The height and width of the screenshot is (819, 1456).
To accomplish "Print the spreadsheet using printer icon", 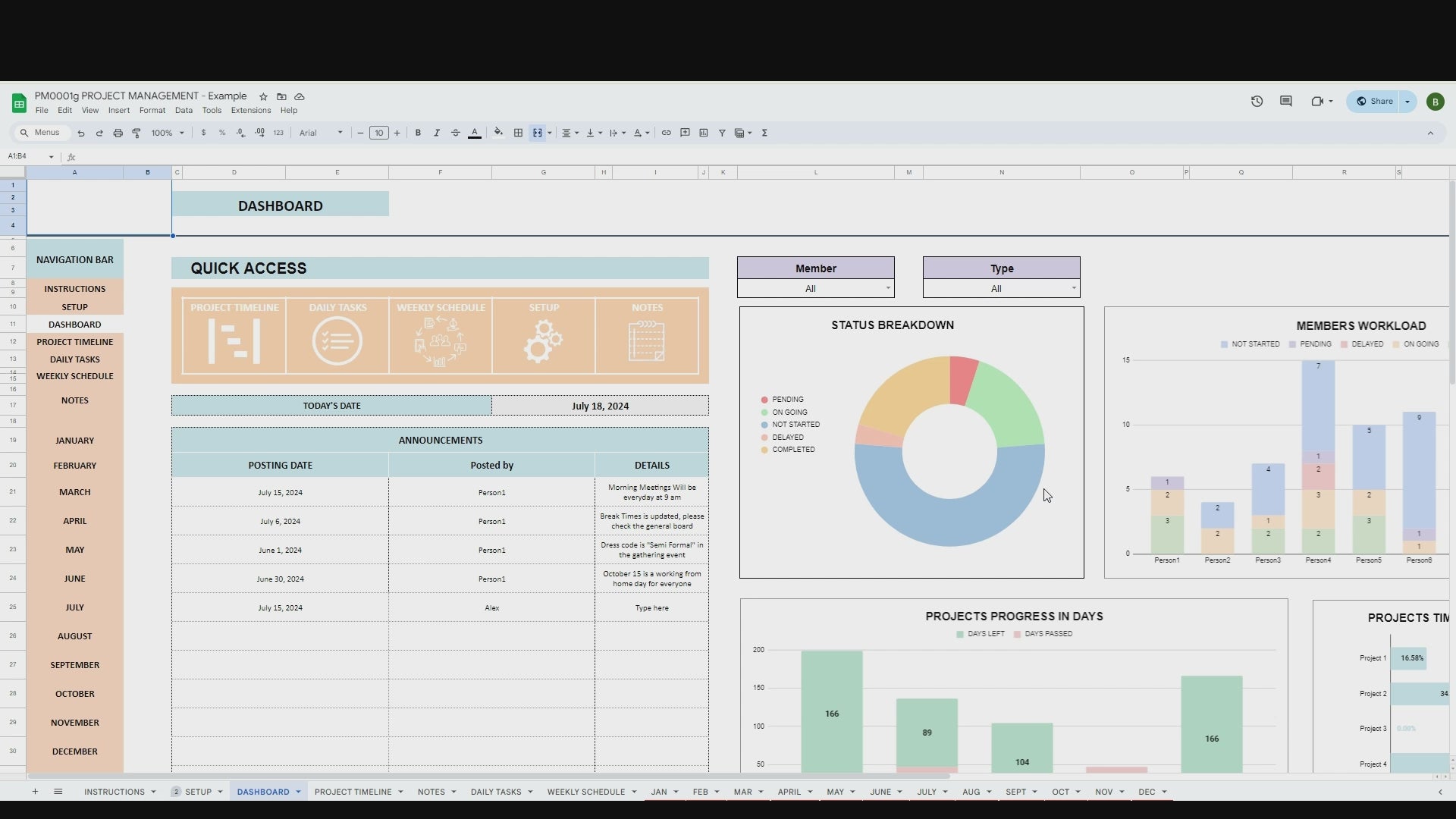I will click(118, 133).
